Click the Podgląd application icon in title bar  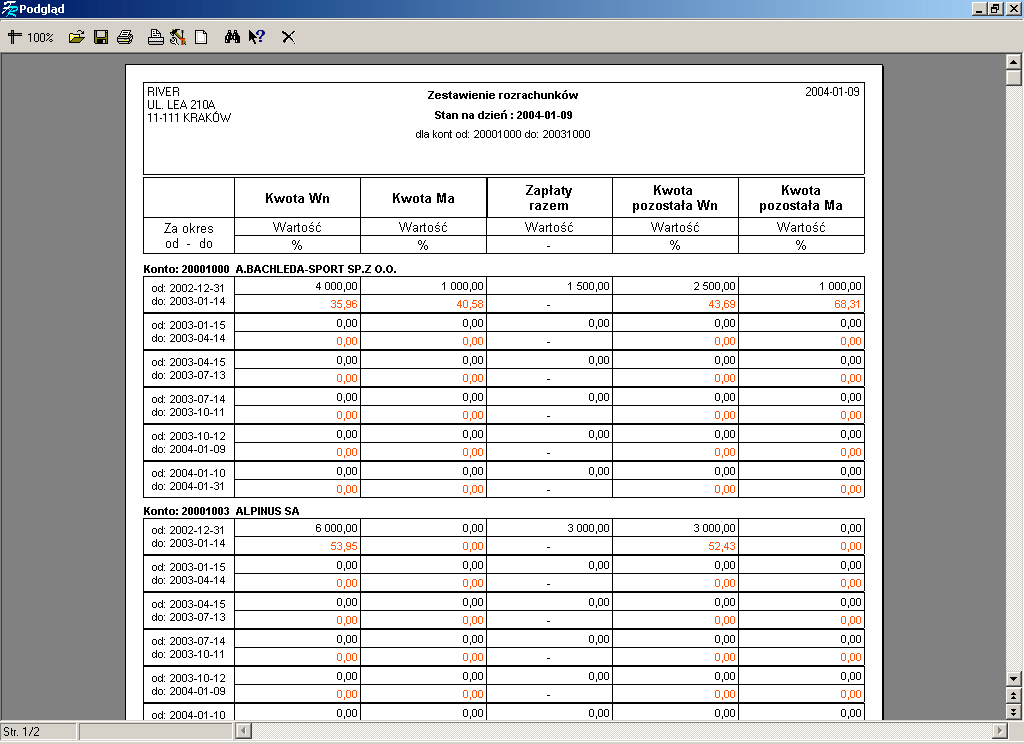[x=9, y=8]
